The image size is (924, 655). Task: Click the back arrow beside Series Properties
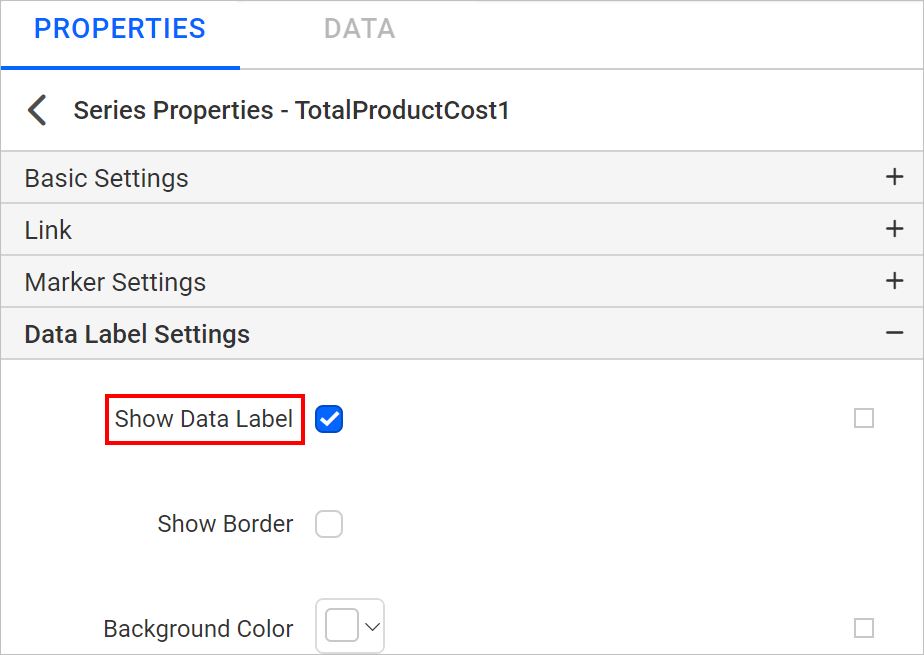pos(37,110)
